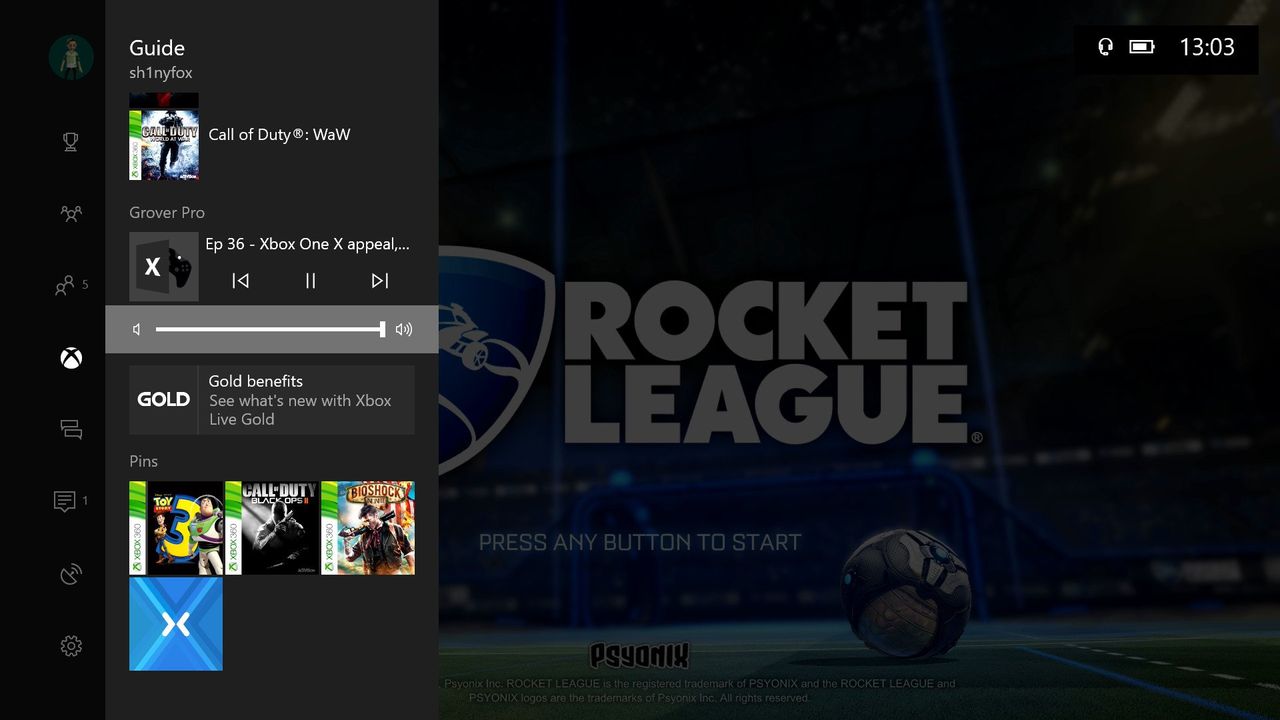Open the Messages chat tab icon

71,430
